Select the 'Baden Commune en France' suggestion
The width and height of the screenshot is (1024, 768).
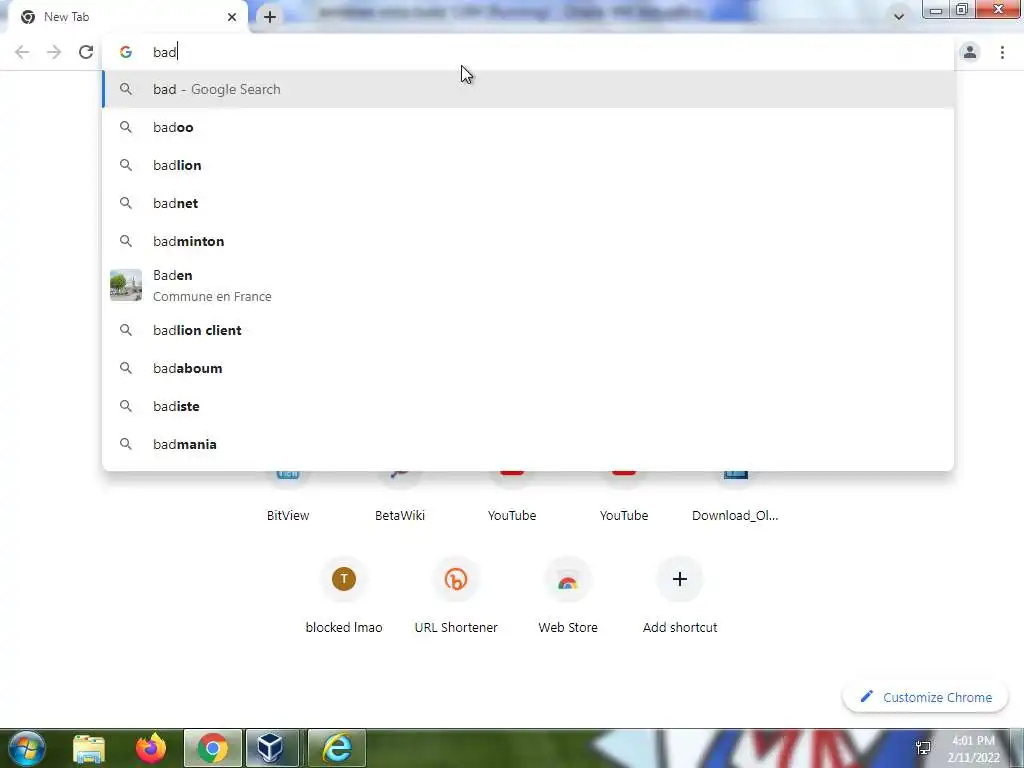click(528, 285)
